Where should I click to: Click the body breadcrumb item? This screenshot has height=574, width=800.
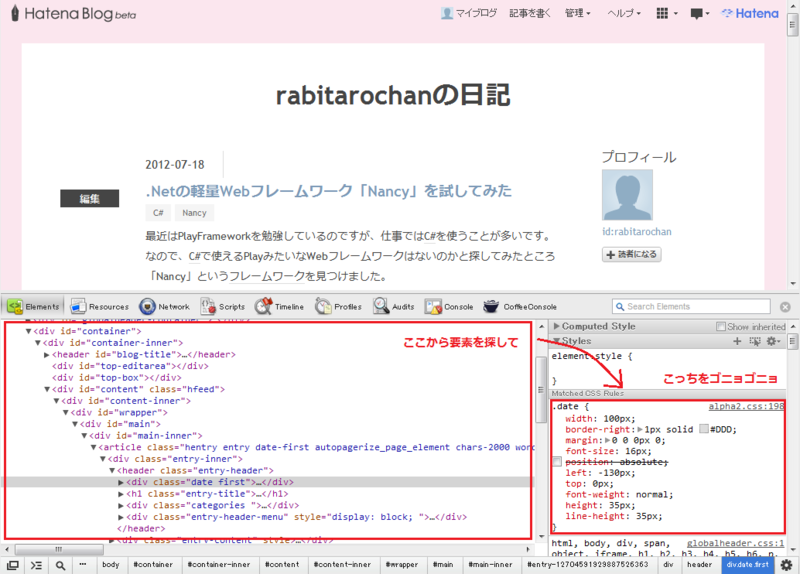110,565
